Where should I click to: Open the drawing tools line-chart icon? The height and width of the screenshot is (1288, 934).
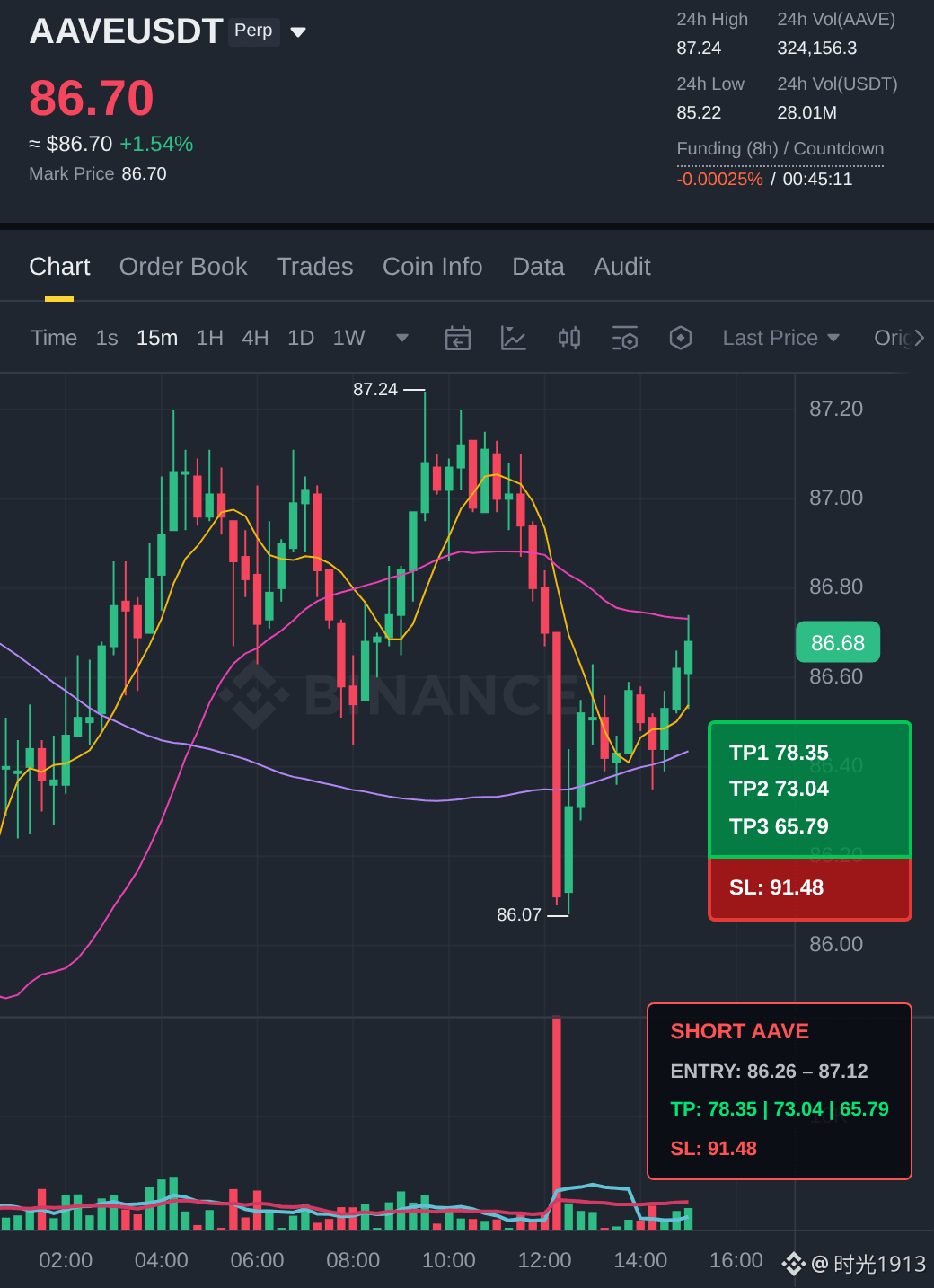pyautogui.click(x=513, y=338)
